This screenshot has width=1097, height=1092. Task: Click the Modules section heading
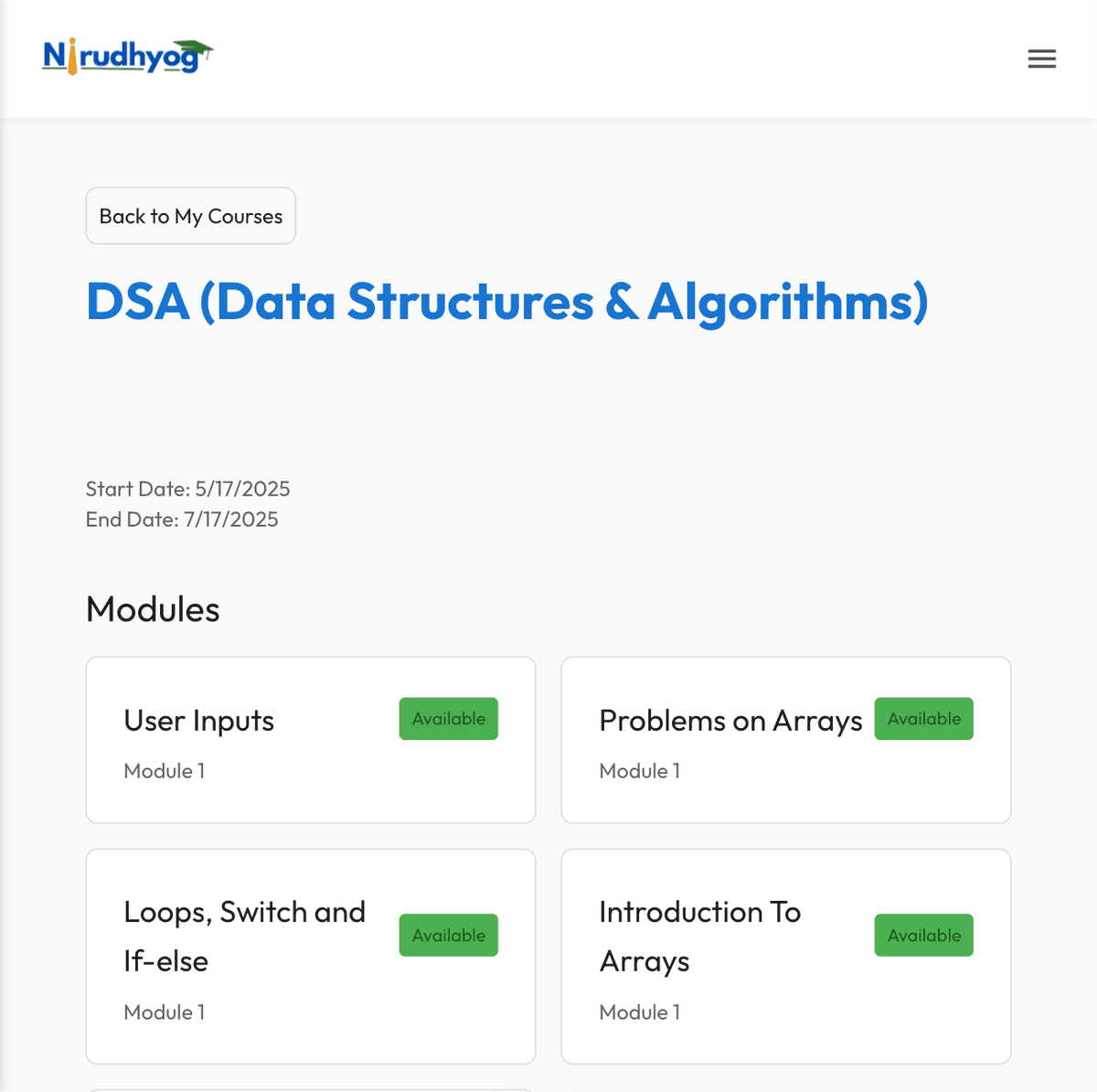coord(153,610)
